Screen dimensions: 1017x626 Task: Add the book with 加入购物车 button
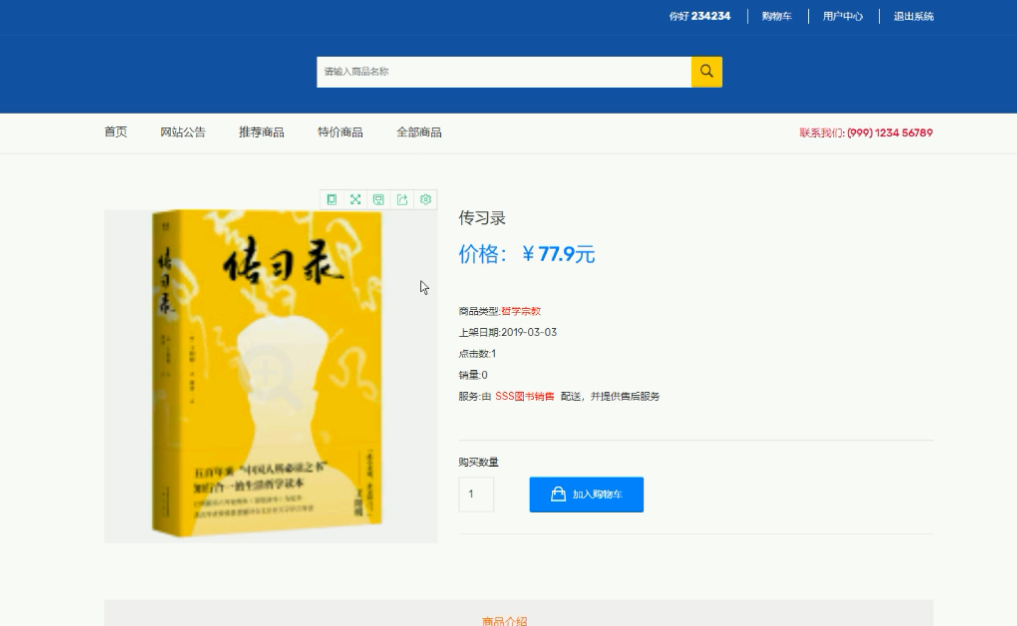pos(586,494)
